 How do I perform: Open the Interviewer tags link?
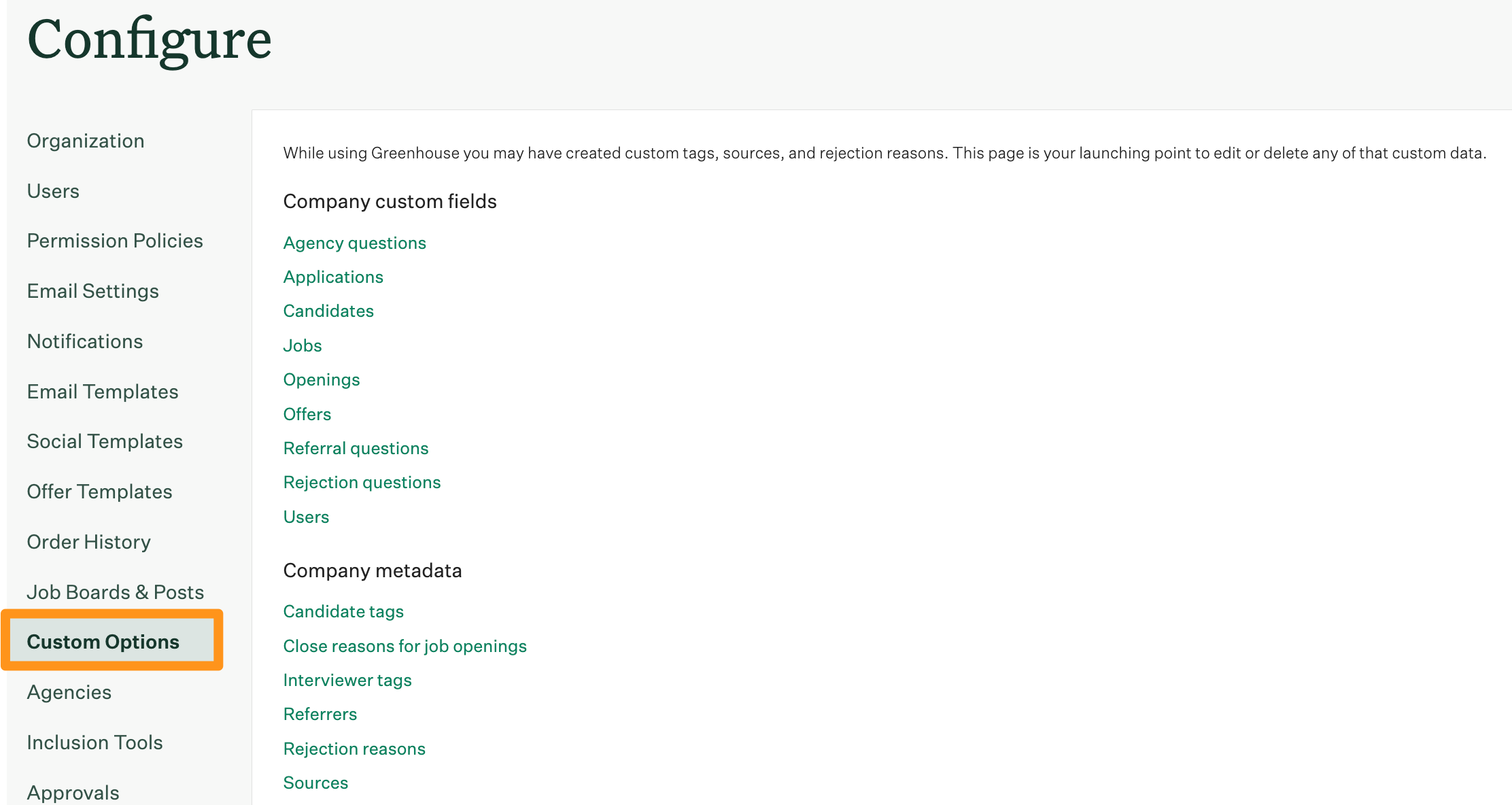pos(347,680)
